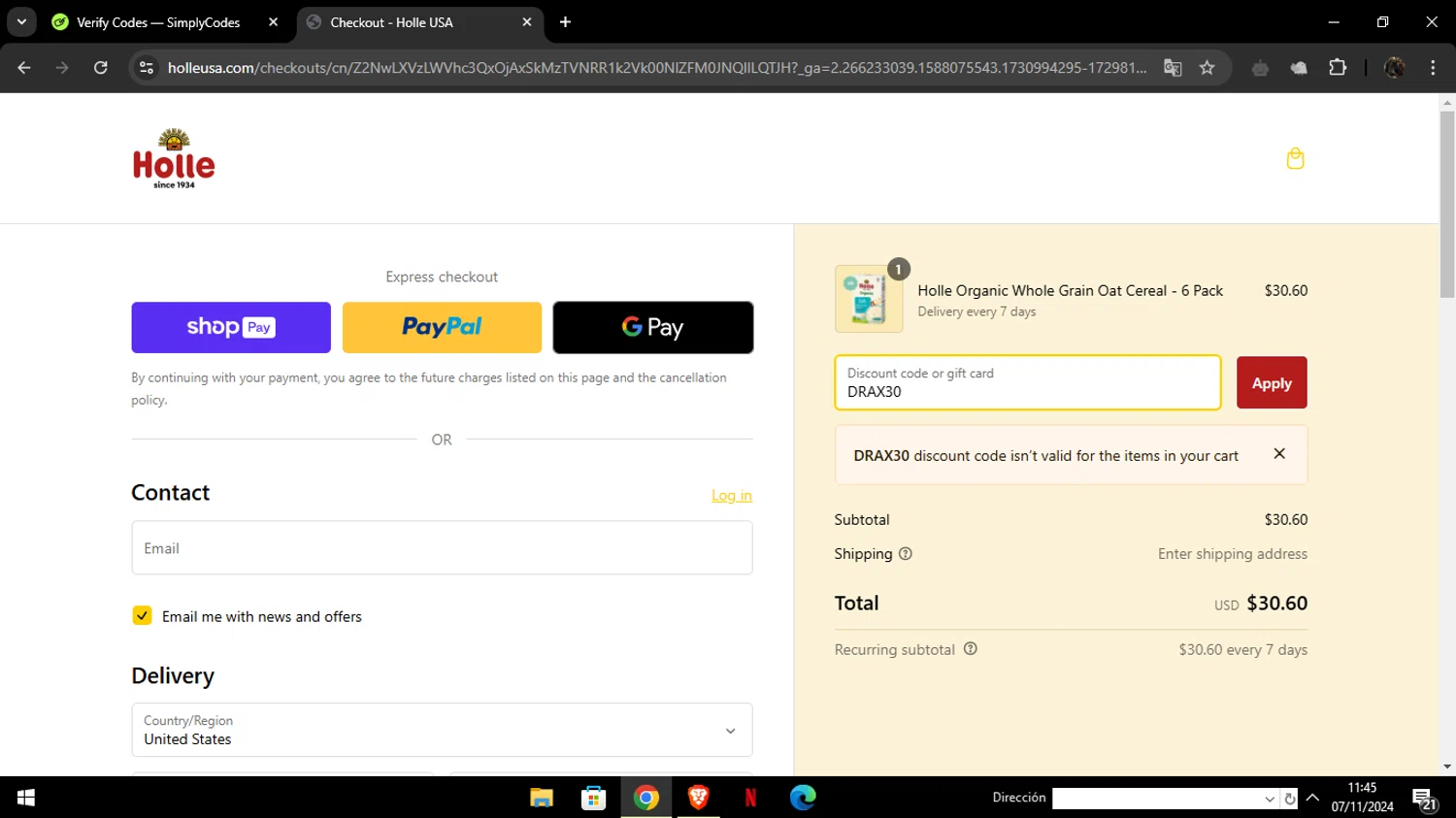Click the Log in link

tap(732, 495)
